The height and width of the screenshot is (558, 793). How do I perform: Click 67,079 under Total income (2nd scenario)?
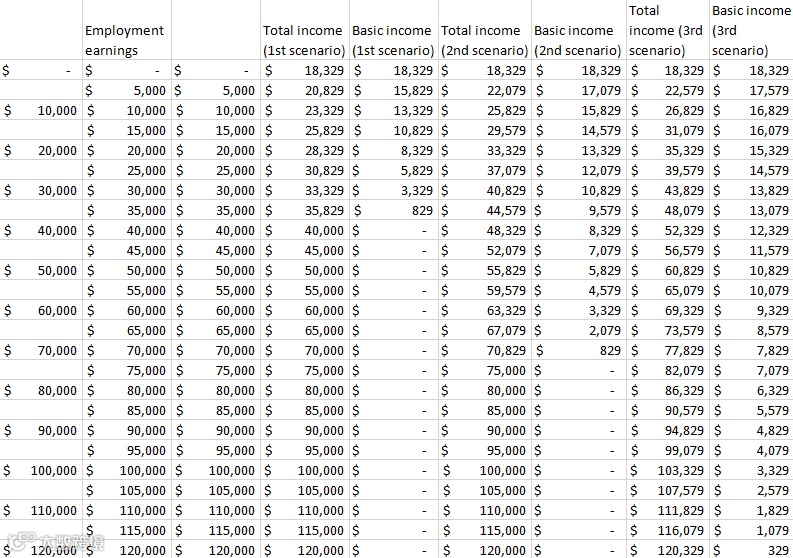tap(506, 330)
